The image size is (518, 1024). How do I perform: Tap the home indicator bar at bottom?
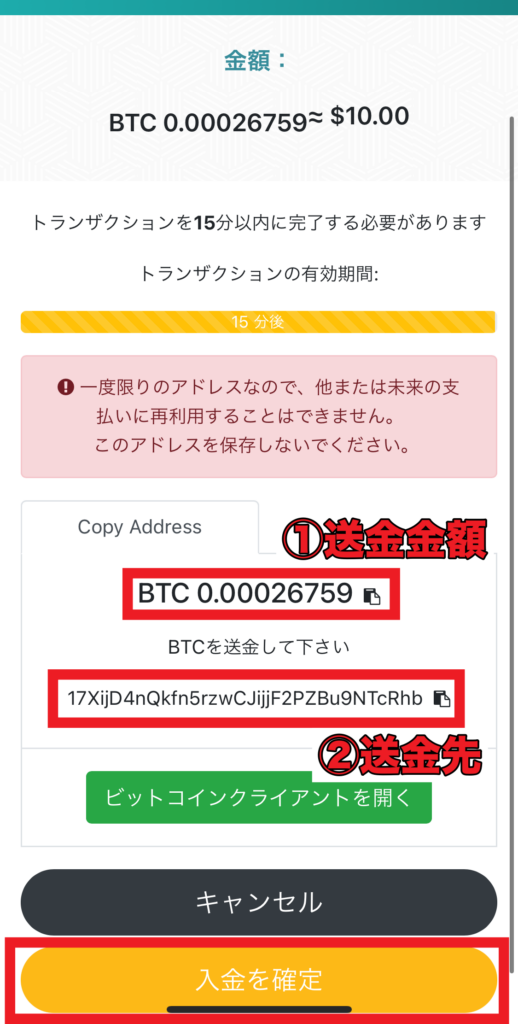(259, 1010)
